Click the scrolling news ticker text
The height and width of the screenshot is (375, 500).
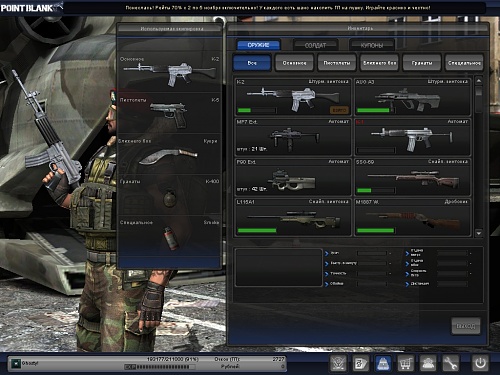[278, 7]
